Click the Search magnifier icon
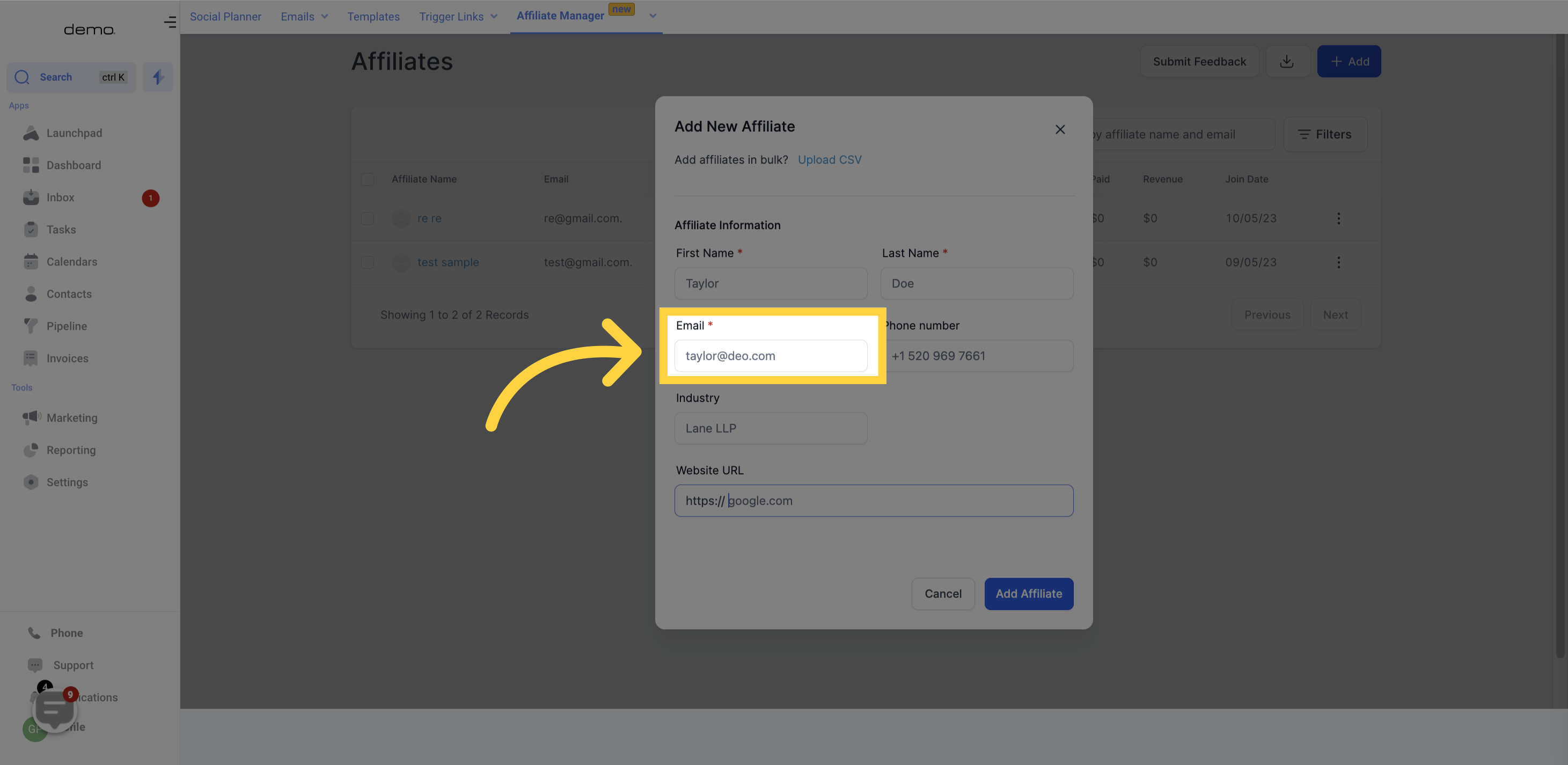1568x765 pixels. tap(22, 77)
